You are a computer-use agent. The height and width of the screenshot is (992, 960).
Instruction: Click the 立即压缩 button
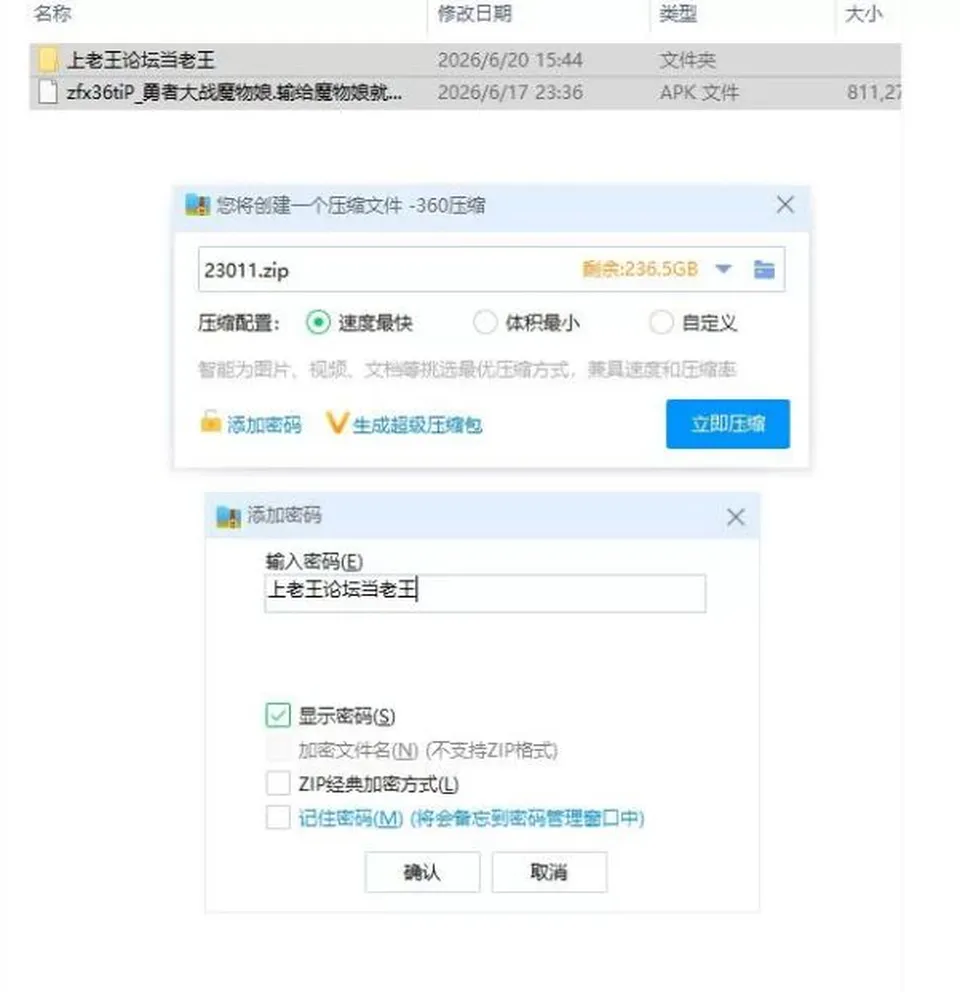[x=728, y=424]
